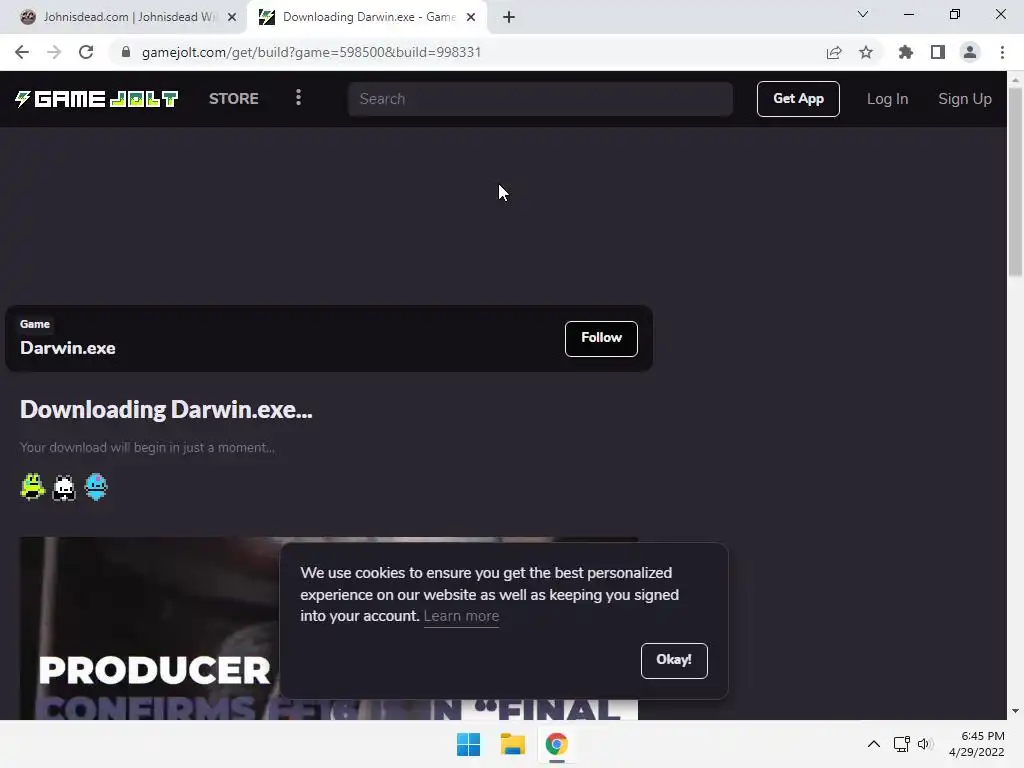Open the Darwin.exe game page
The height and width of the screenshot is (768, 1024).
pos(68,347)
